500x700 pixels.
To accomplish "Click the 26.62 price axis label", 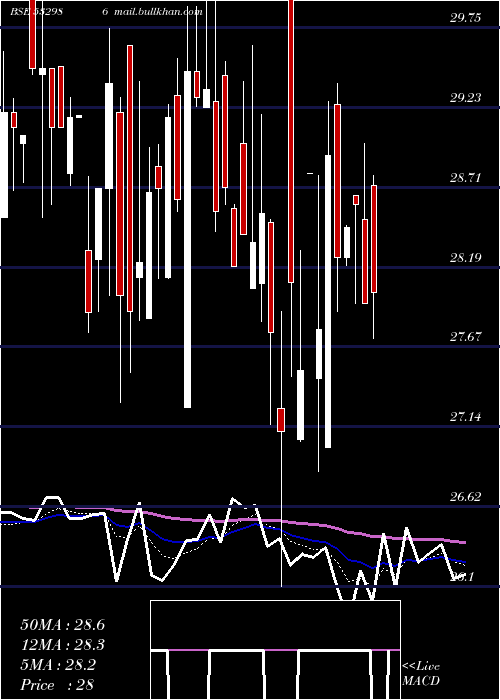I will [x=466, y=497].
